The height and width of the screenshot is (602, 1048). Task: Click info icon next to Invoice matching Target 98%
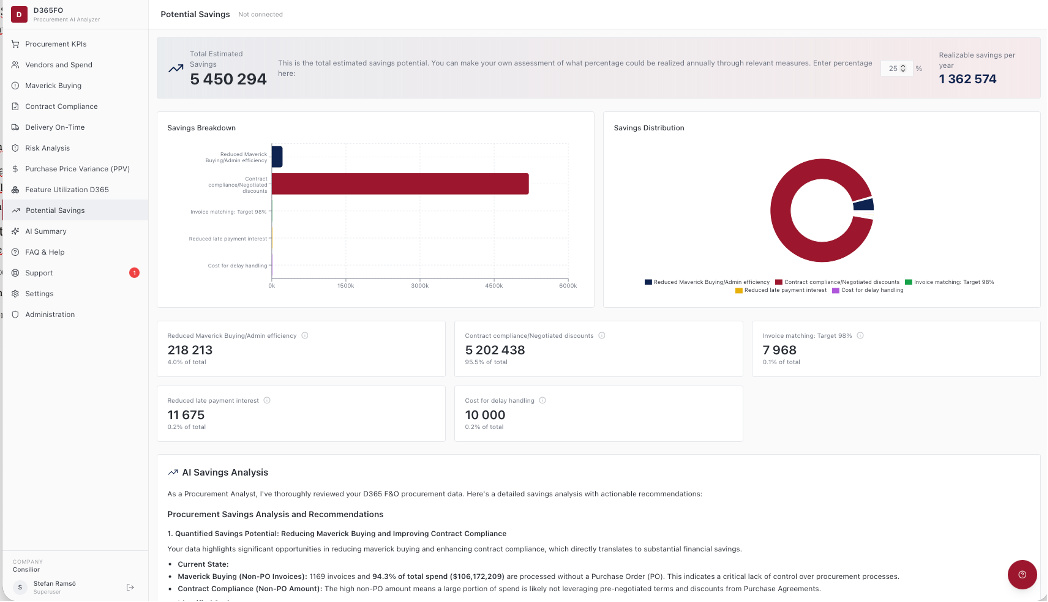tap(859, 336)
